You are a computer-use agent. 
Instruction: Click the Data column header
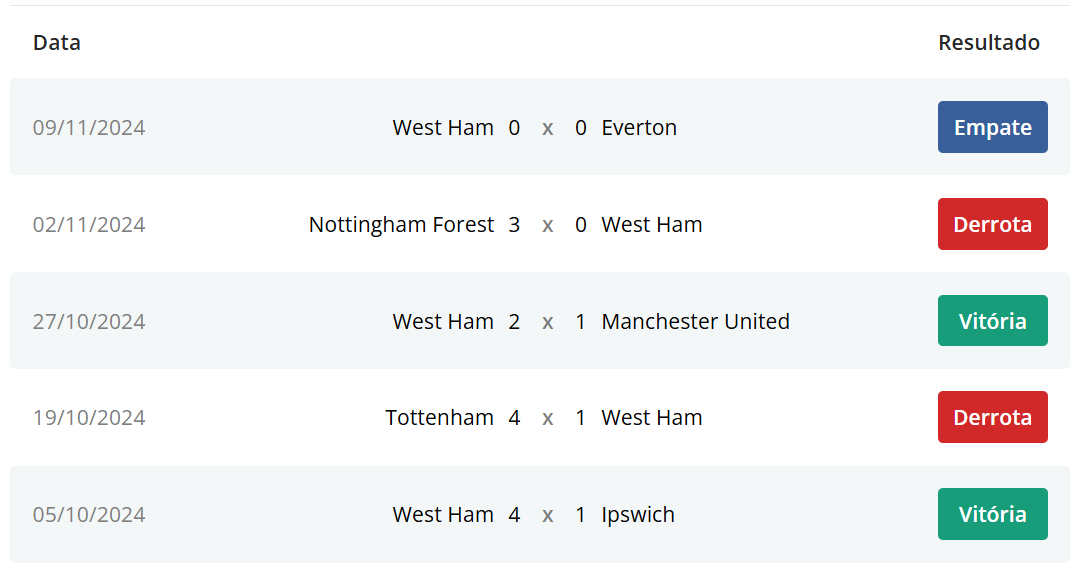pyautogui.click(x=57, y=43)
